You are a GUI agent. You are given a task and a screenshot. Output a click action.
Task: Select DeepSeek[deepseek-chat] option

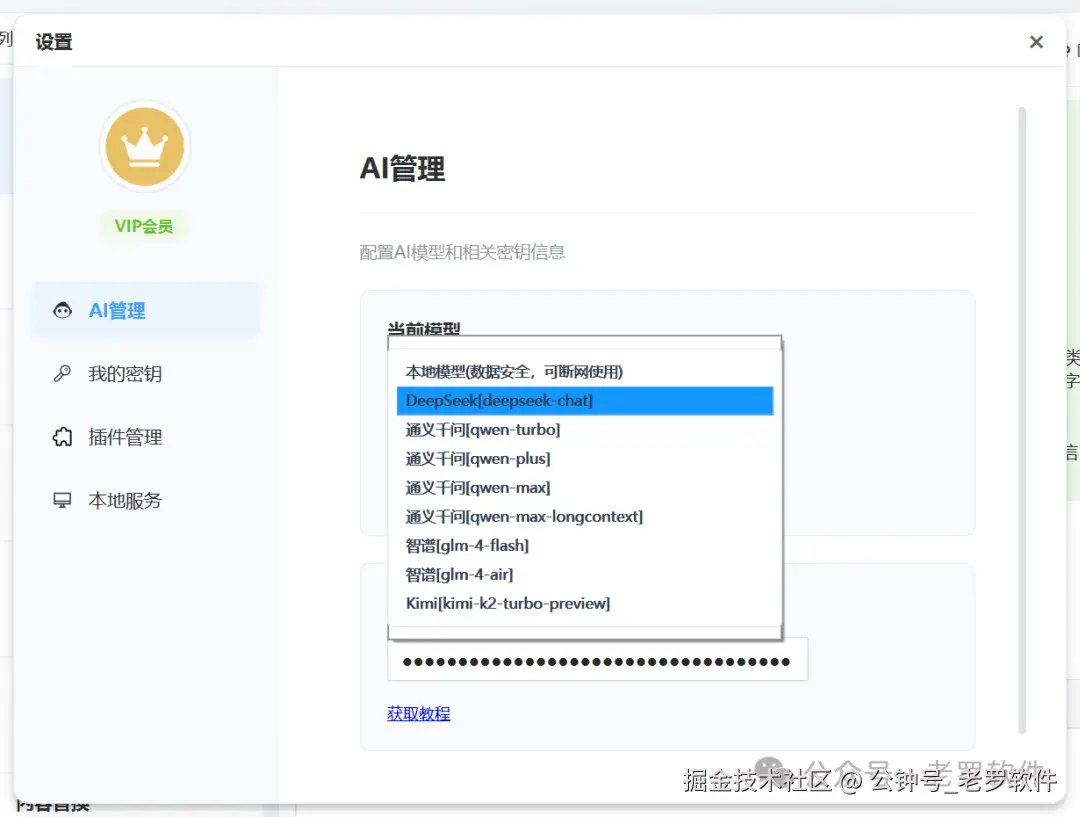pyautogui.click(x=585, y=401)
